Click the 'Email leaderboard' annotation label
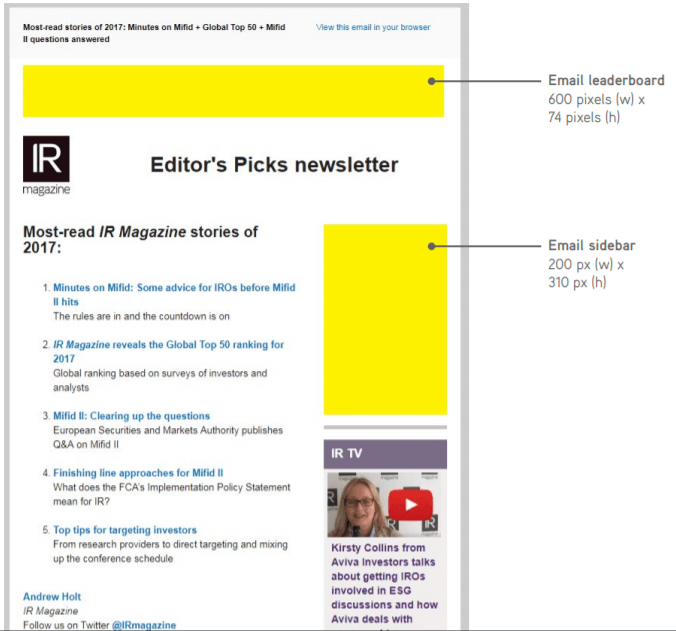 pos(606,81)
